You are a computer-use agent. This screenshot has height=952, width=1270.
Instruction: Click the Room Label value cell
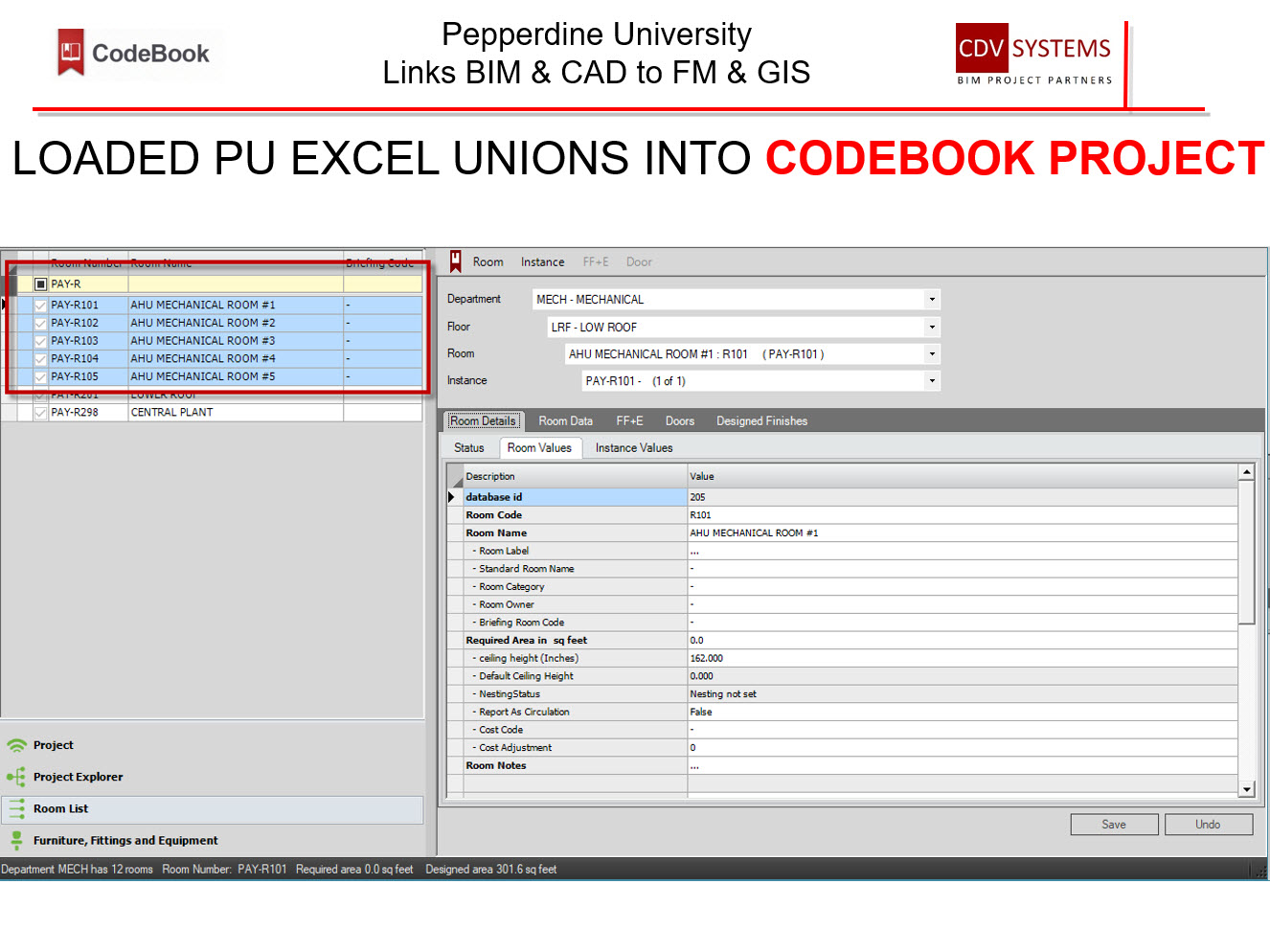click(x=962, y=552)
